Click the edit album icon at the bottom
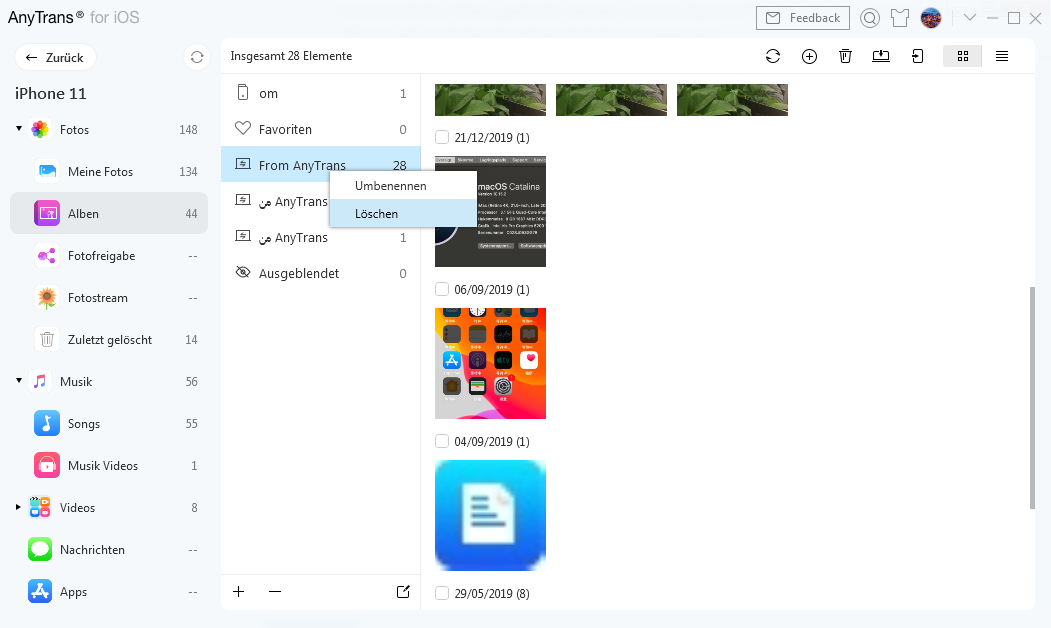The width and height of the screenshot is (1051, 628). click(x=403, y=591)
